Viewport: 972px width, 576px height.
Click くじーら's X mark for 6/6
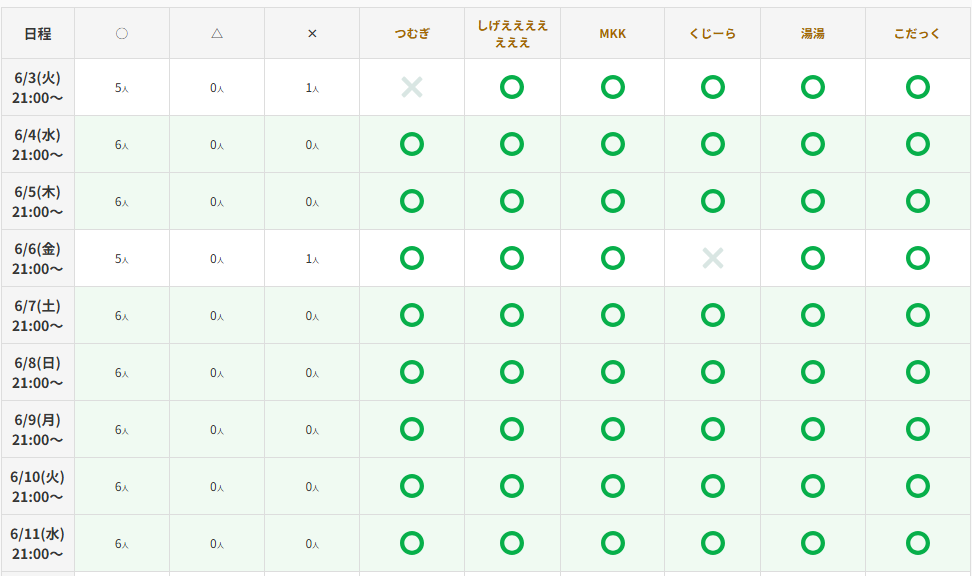tap(713, 258)
